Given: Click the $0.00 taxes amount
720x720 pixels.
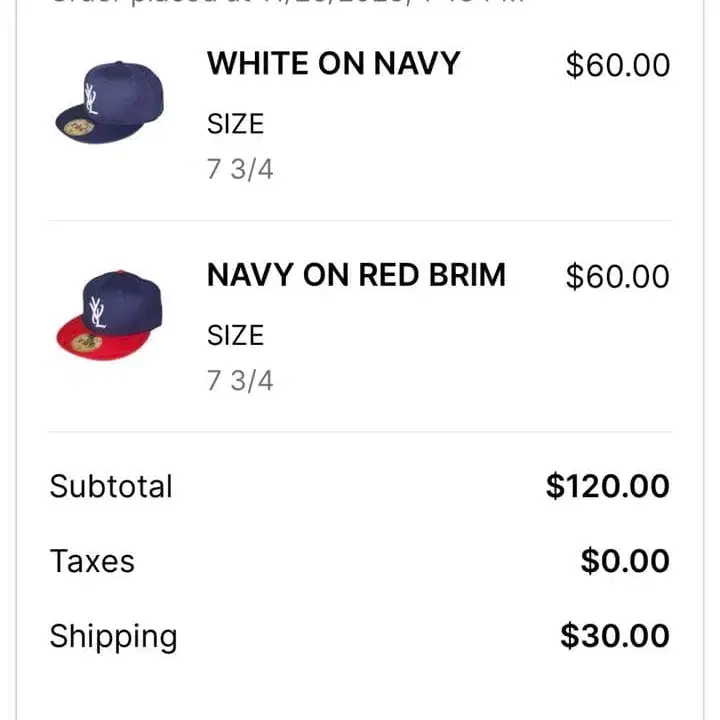Looking at the screenshot, I should (x=625, y=561).
